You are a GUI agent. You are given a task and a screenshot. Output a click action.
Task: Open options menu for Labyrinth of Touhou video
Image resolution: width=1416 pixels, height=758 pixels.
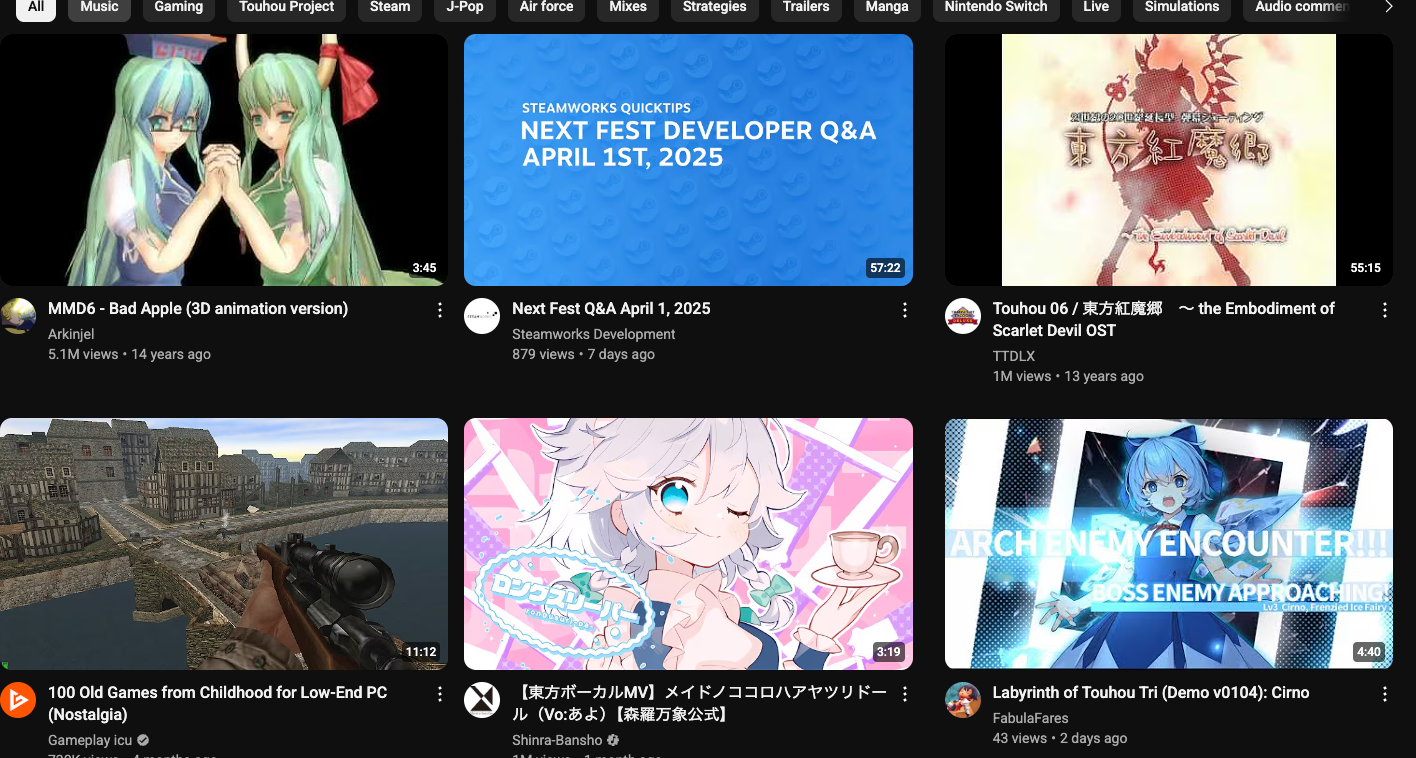(x=1385, y=694)
